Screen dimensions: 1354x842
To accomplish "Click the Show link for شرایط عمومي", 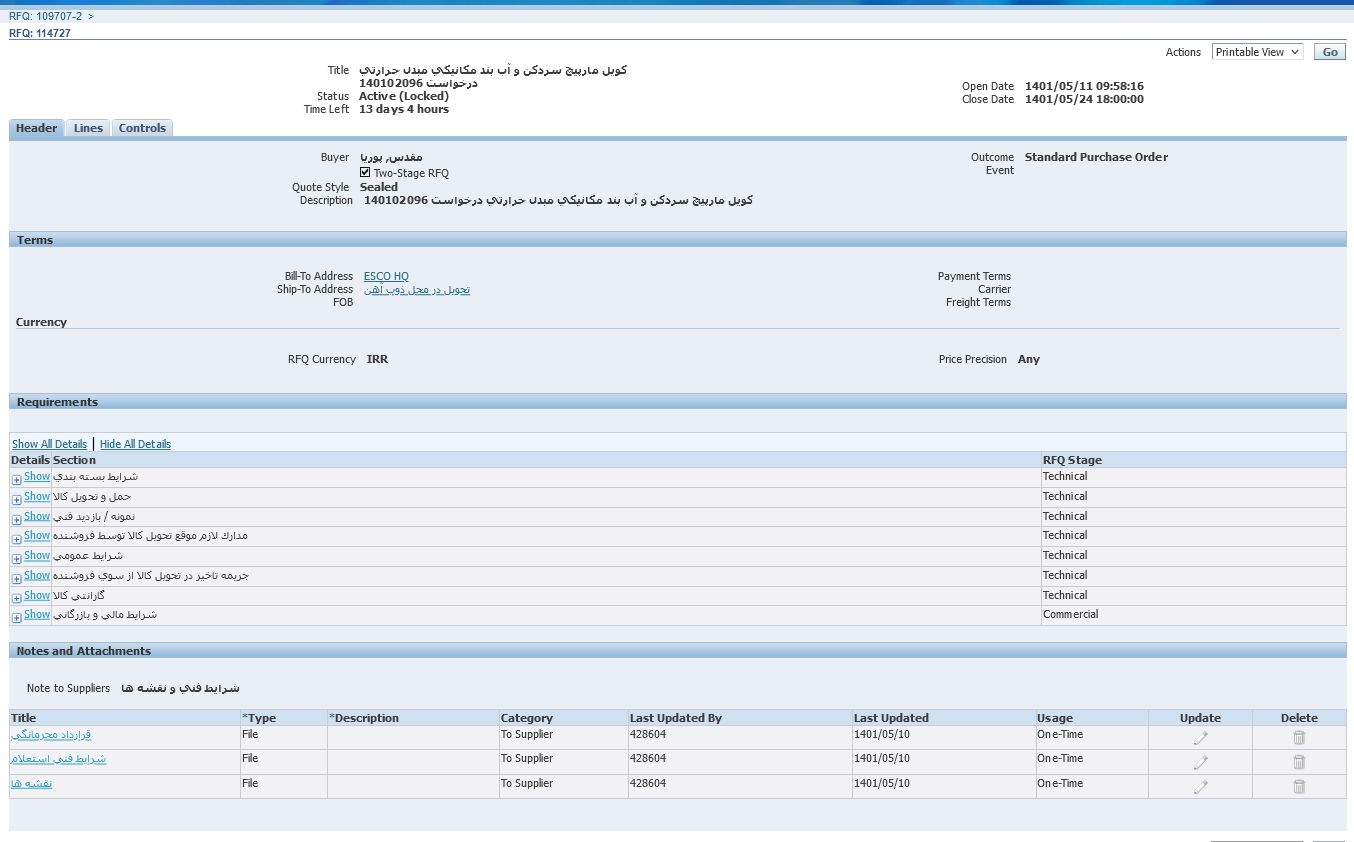I will tap(37, 555).
